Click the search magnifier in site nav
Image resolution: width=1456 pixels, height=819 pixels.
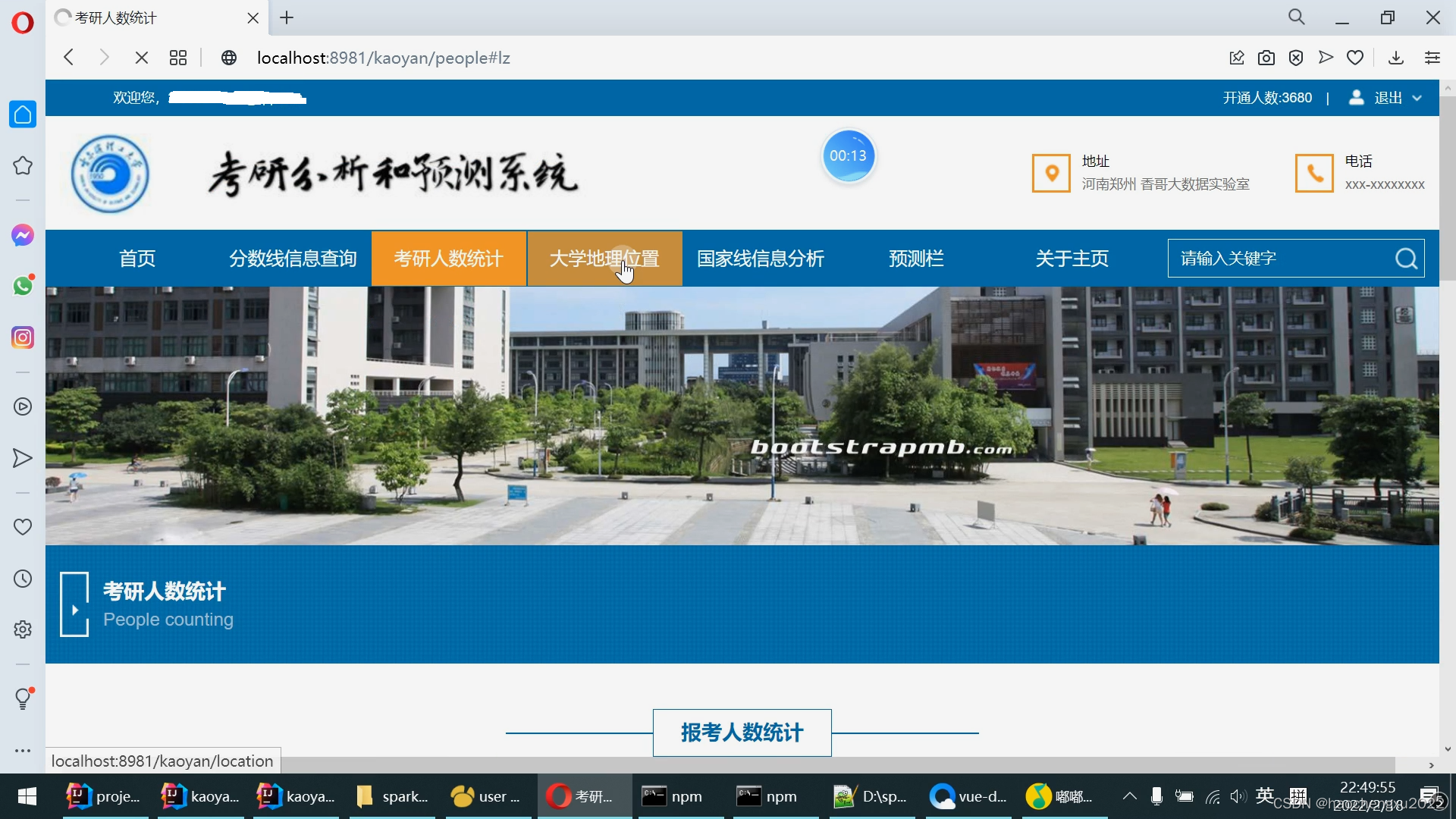1406,259
